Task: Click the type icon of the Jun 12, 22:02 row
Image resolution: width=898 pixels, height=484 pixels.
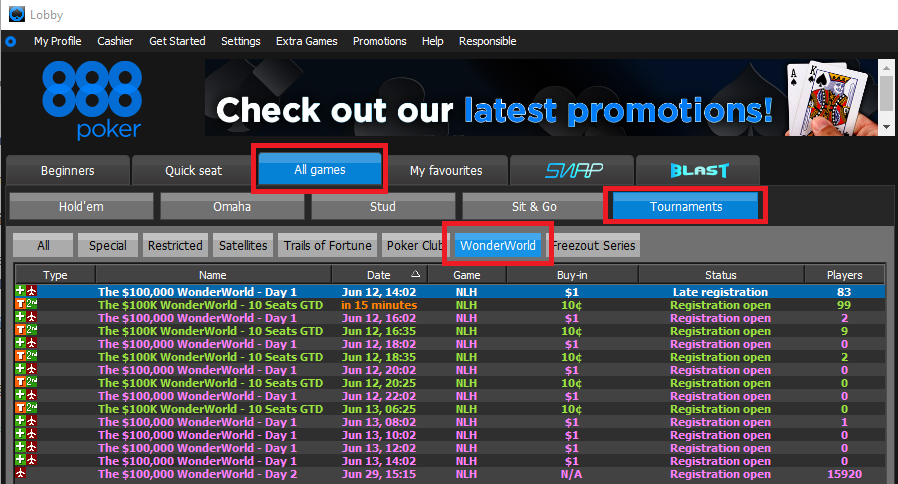Action: [x=26, y=396]
